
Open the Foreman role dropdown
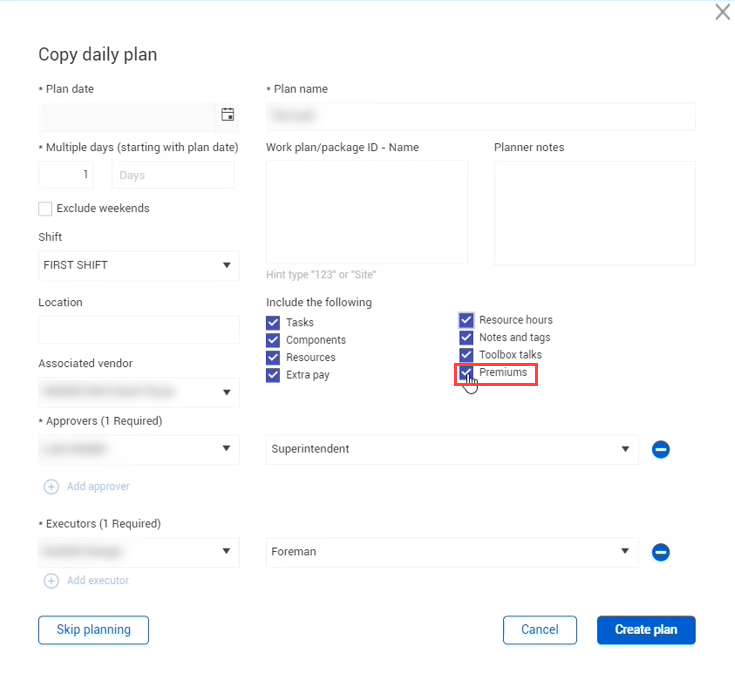click(x=451, y=551)
